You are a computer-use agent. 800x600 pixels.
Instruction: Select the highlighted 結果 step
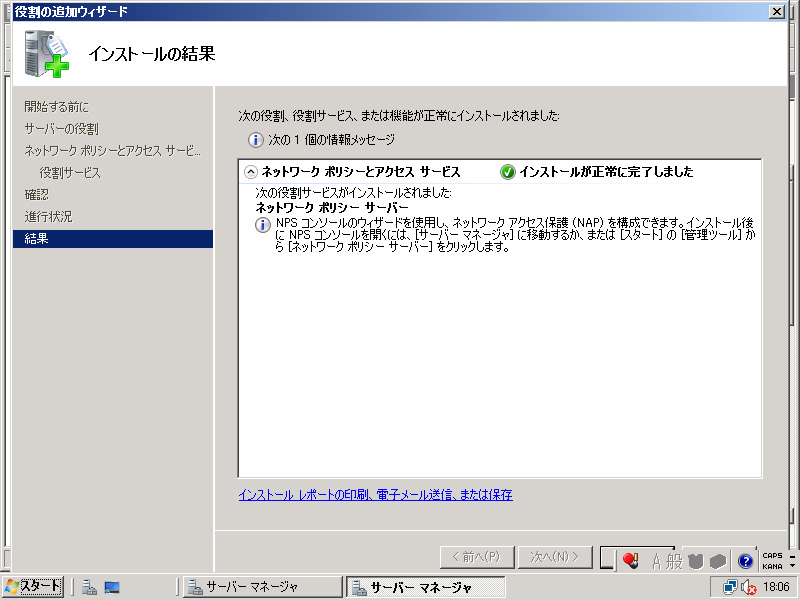point(36,239)
